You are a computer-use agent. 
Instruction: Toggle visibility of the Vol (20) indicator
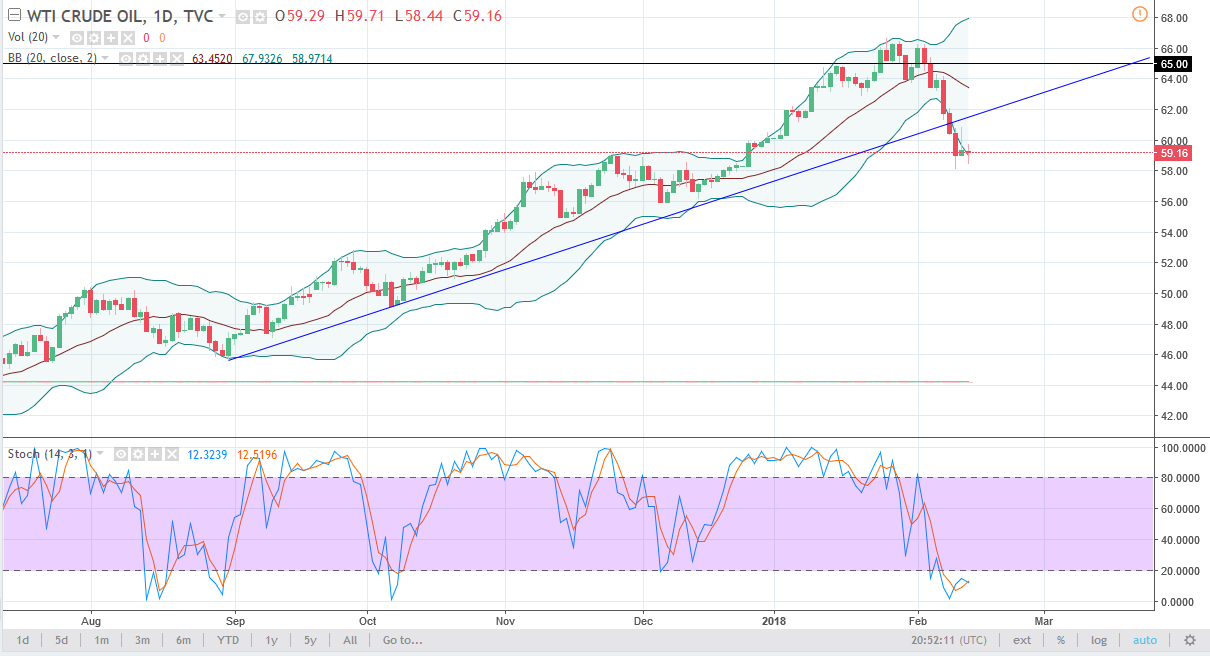pos(77,38)
